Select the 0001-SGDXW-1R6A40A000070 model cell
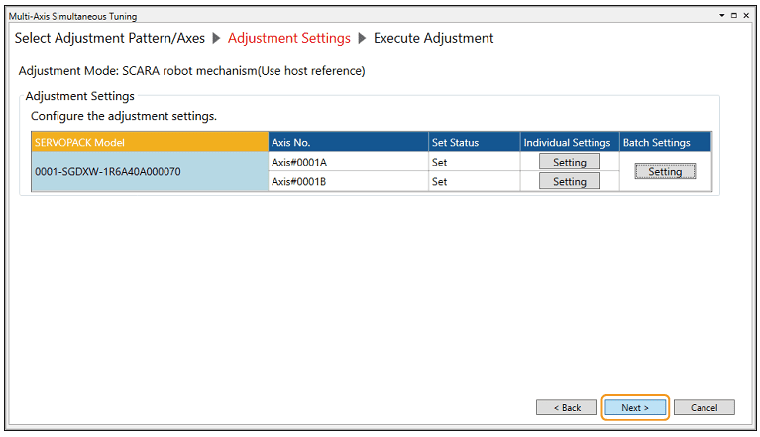The width and height of the screenshot is (760, 437). coord(150,172)
